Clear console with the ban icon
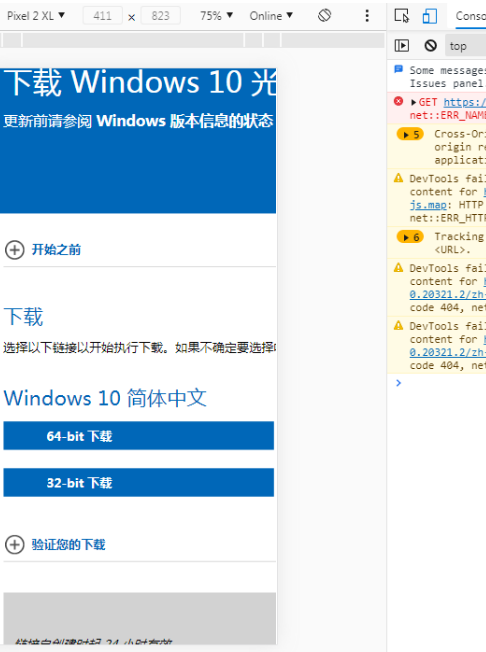486x652 pixels. [430, 45]
